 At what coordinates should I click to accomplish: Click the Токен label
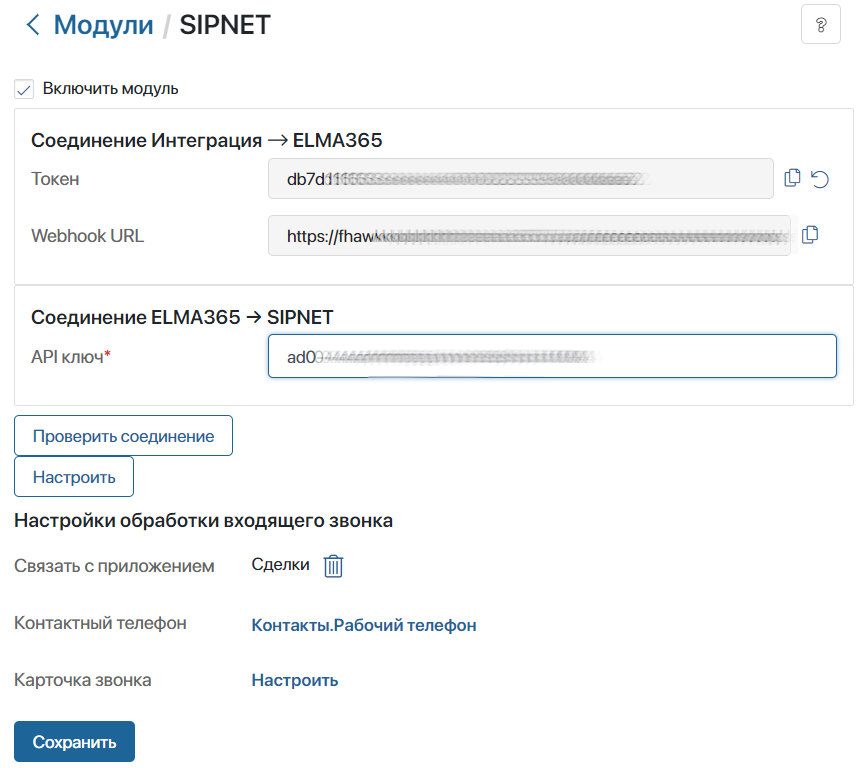[x=55, y=179]
